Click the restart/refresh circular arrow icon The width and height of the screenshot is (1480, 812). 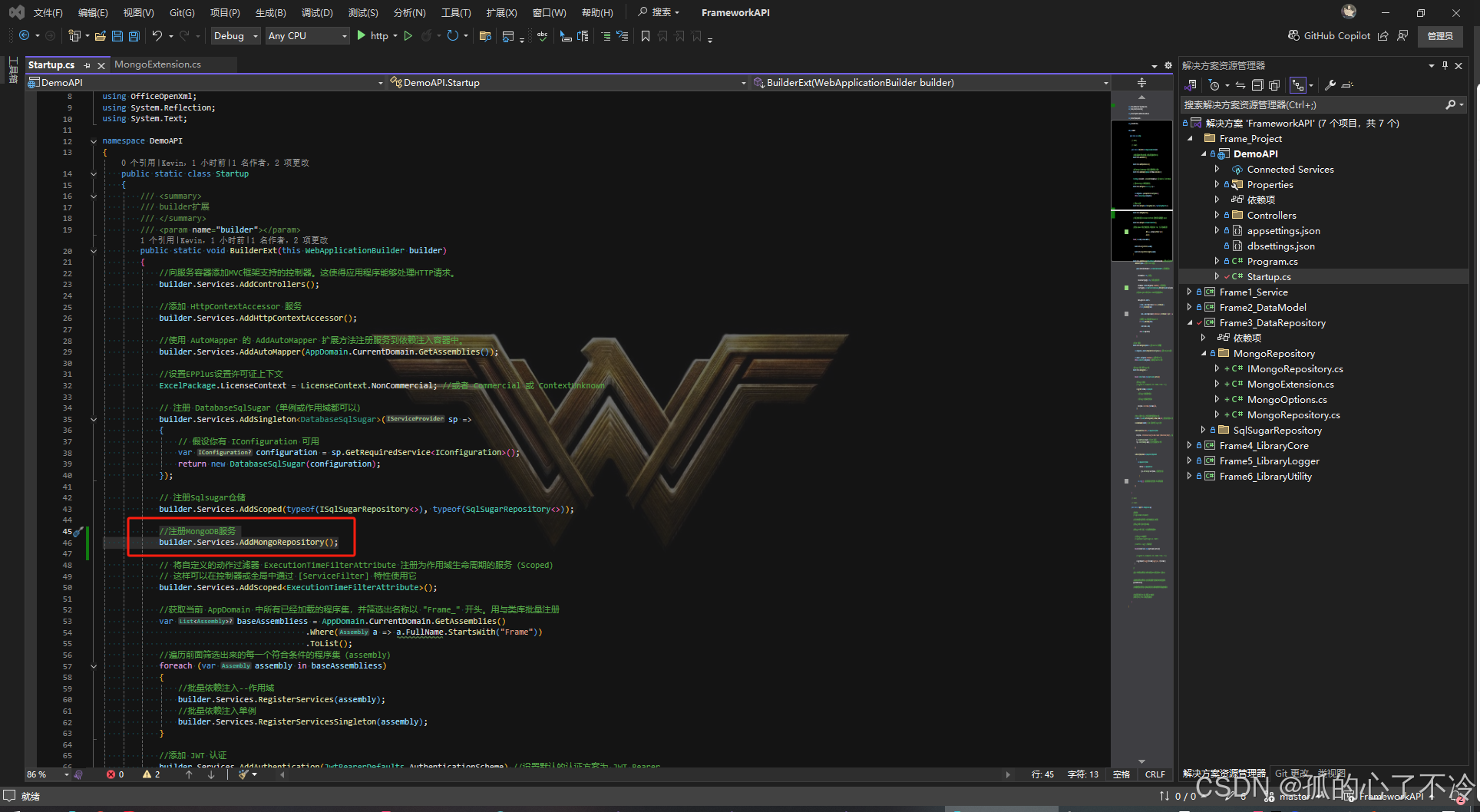pyautogui.click(x=453, y=35)
